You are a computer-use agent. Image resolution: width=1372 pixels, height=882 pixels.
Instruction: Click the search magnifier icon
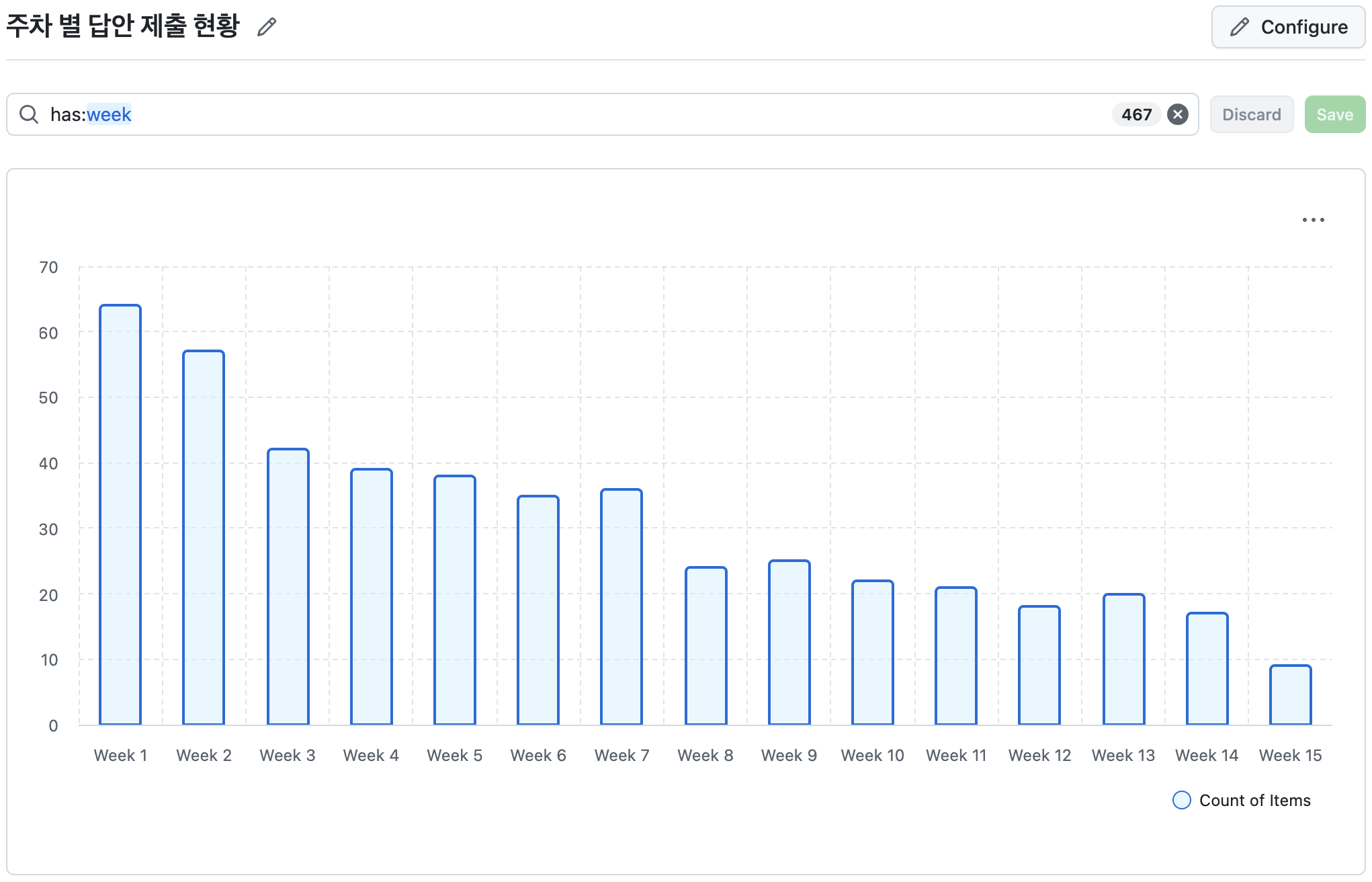coord(29,115)
